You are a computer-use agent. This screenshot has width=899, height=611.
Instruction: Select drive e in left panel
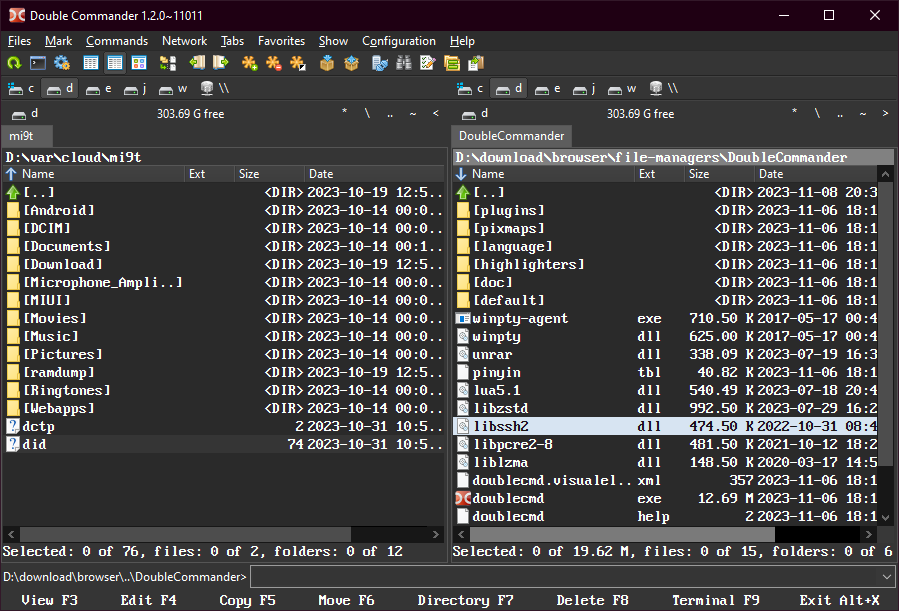99,88
